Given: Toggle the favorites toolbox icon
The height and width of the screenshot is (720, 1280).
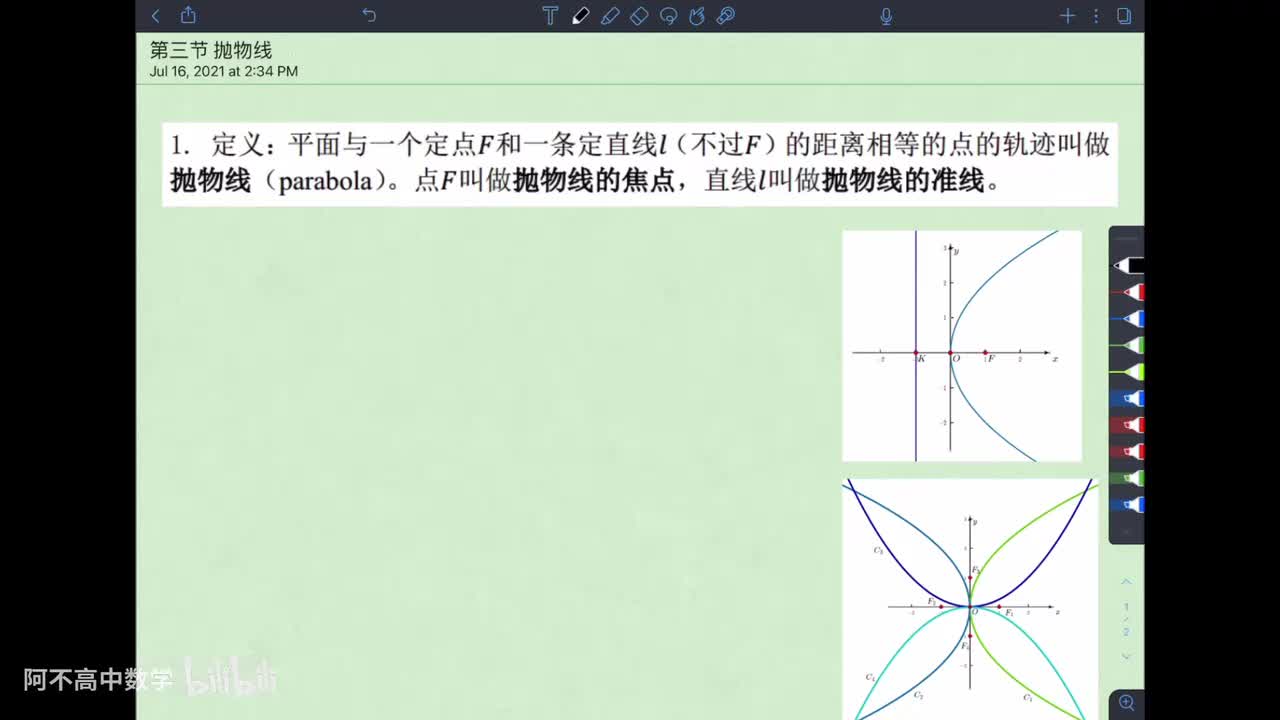Looking at the screenshot, I should (x=726, y=15).
